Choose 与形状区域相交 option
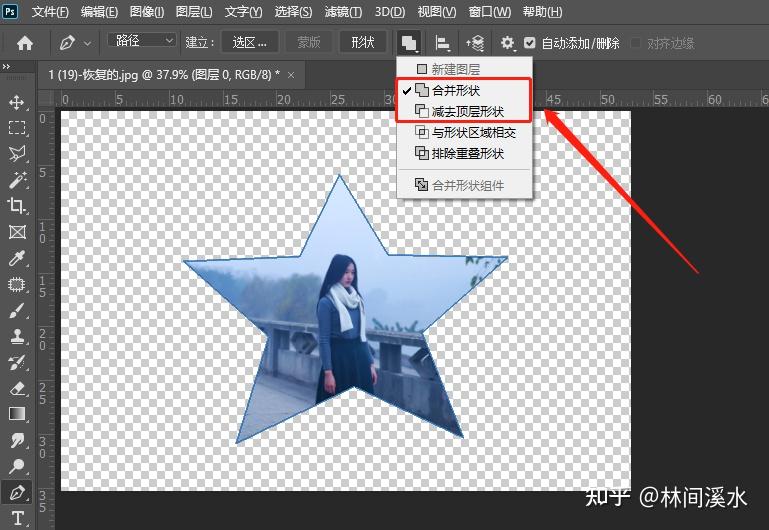The height and width of the screenshot is (530, 769). 464,132
